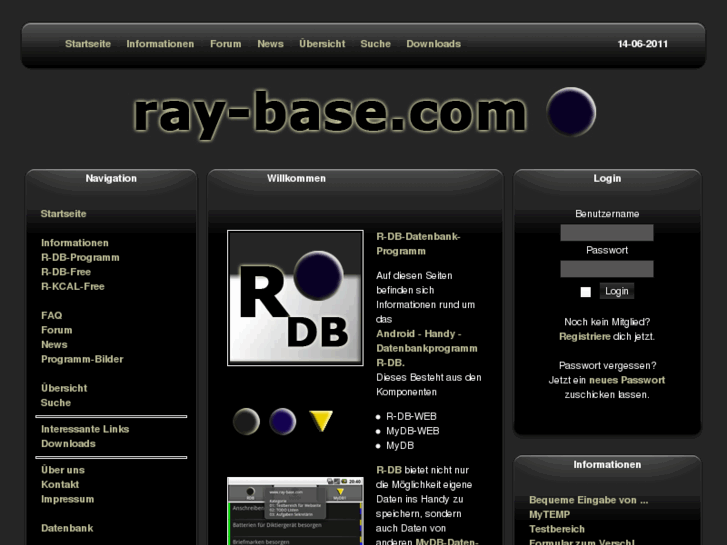This screenshot has height=545, width=727.
Task: Click the blue sphere icon under the R-DB logo
Action: pyautogui.click(x=282, y=421)
